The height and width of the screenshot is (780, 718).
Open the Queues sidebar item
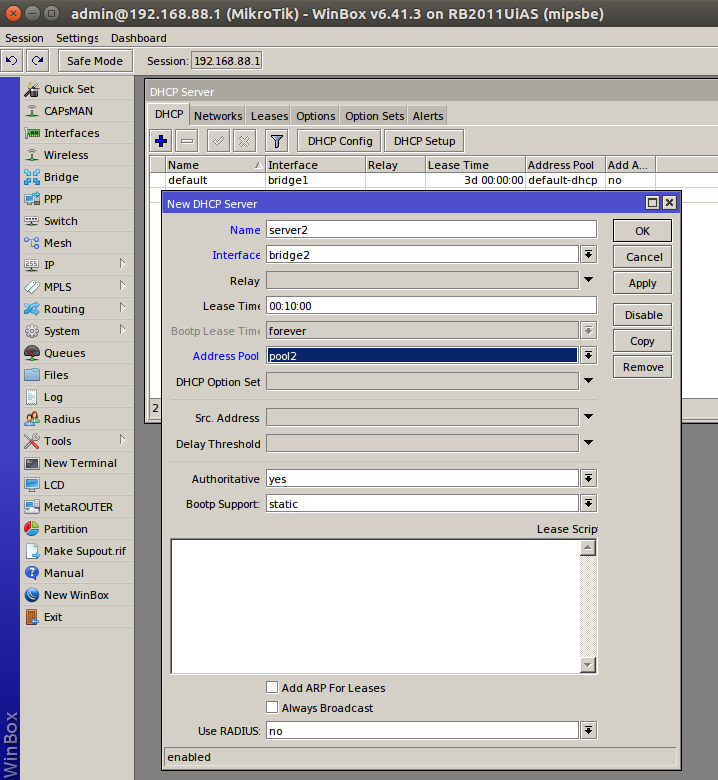[x=64, y=353]
